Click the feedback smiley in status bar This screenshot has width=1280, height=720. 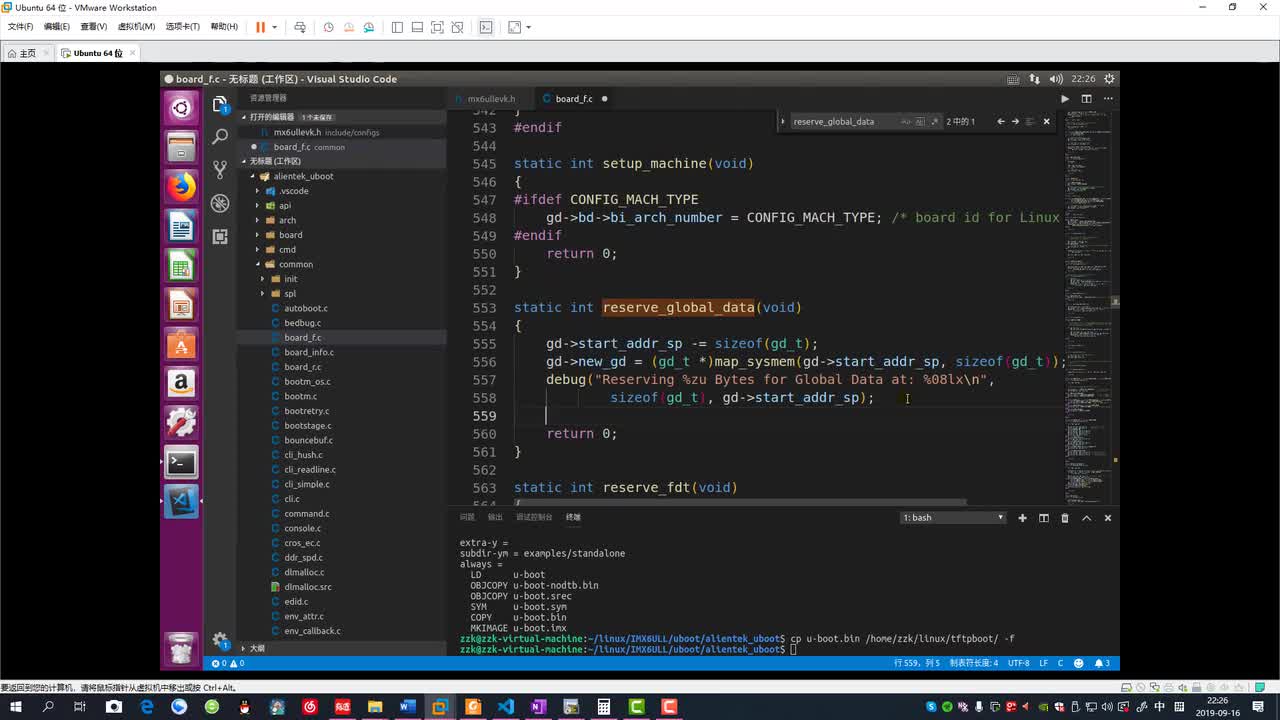click(1078, 663)
